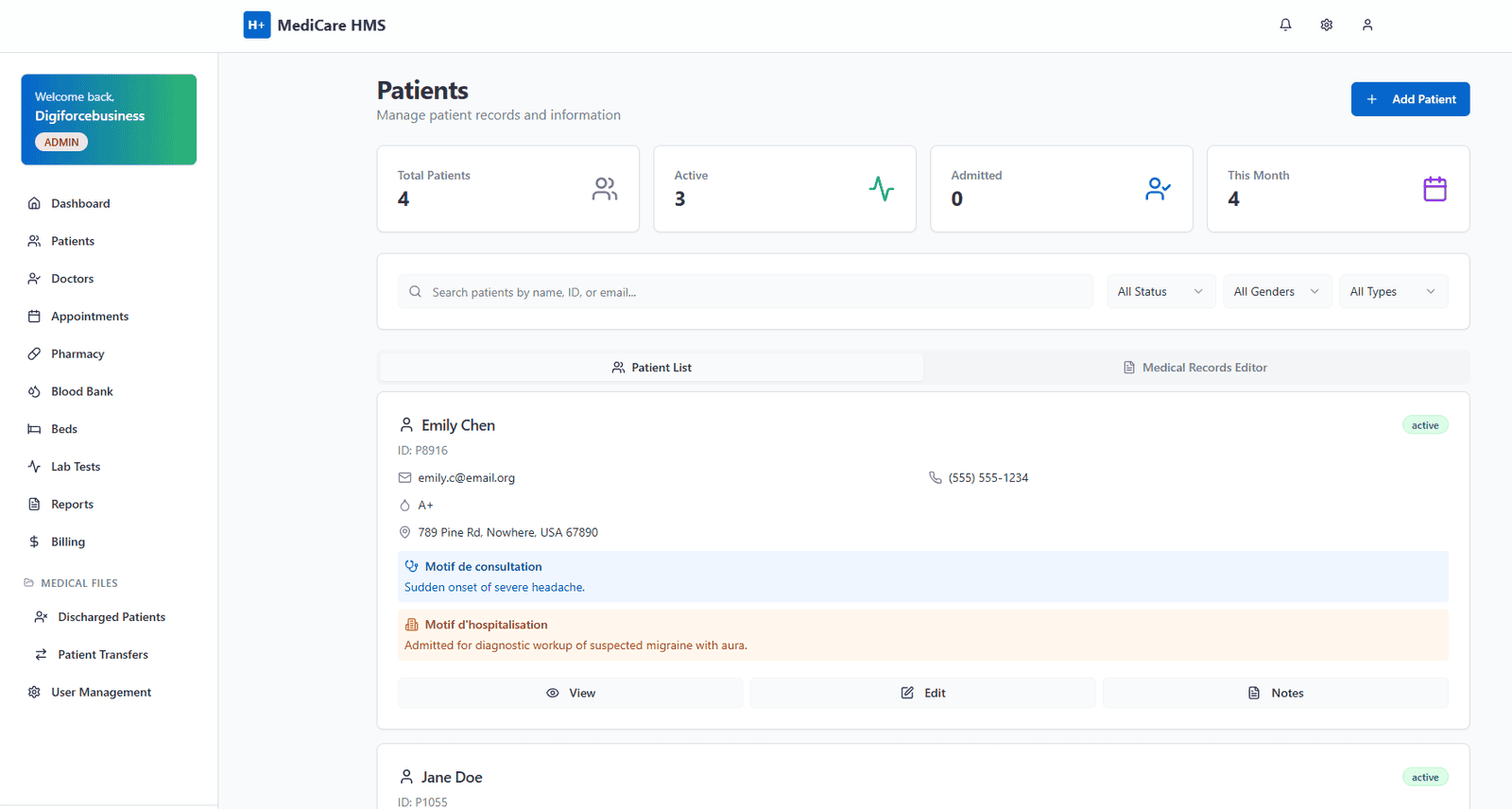This screenshot has height=809, width=1512.
Task: Click the Lab Tests activity icon
Action: click(x=34, y=467)
